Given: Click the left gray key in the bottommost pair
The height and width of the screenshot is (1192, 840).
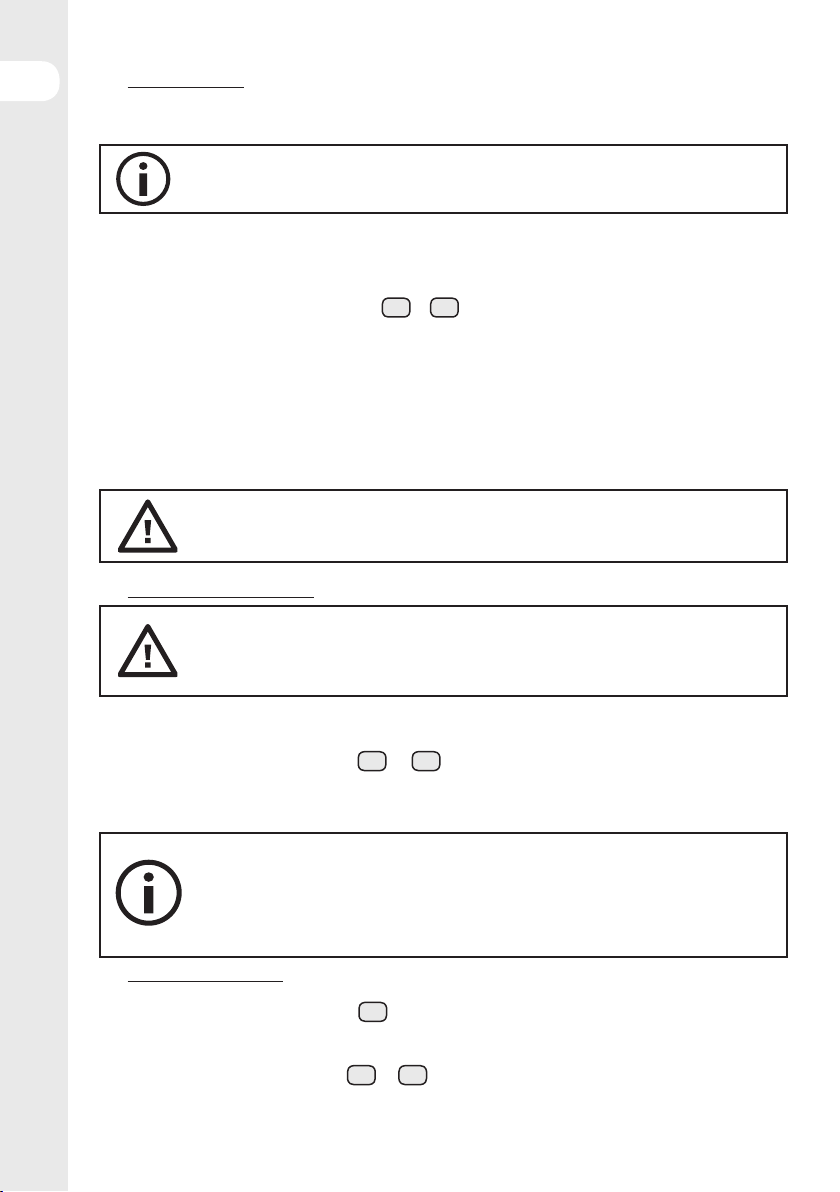Looking at the screenshot, I should tap(361, 1075).
